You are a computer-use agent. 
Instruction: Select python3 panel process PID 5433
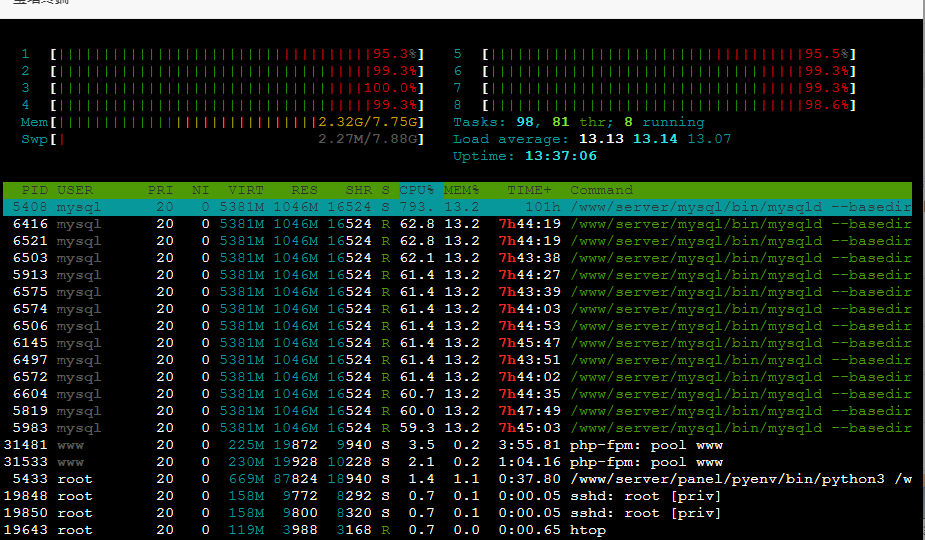(457, 479)
